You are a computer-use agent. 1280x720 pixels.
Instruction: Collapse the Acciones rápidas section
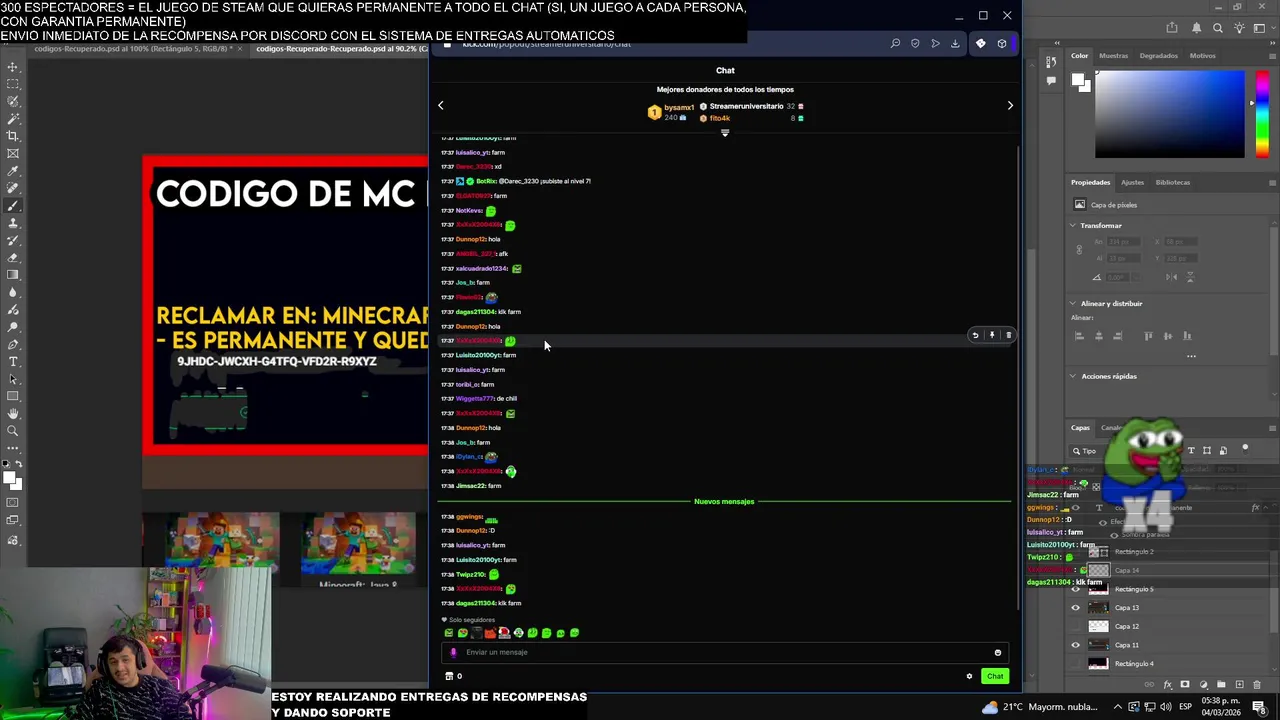1073,377
